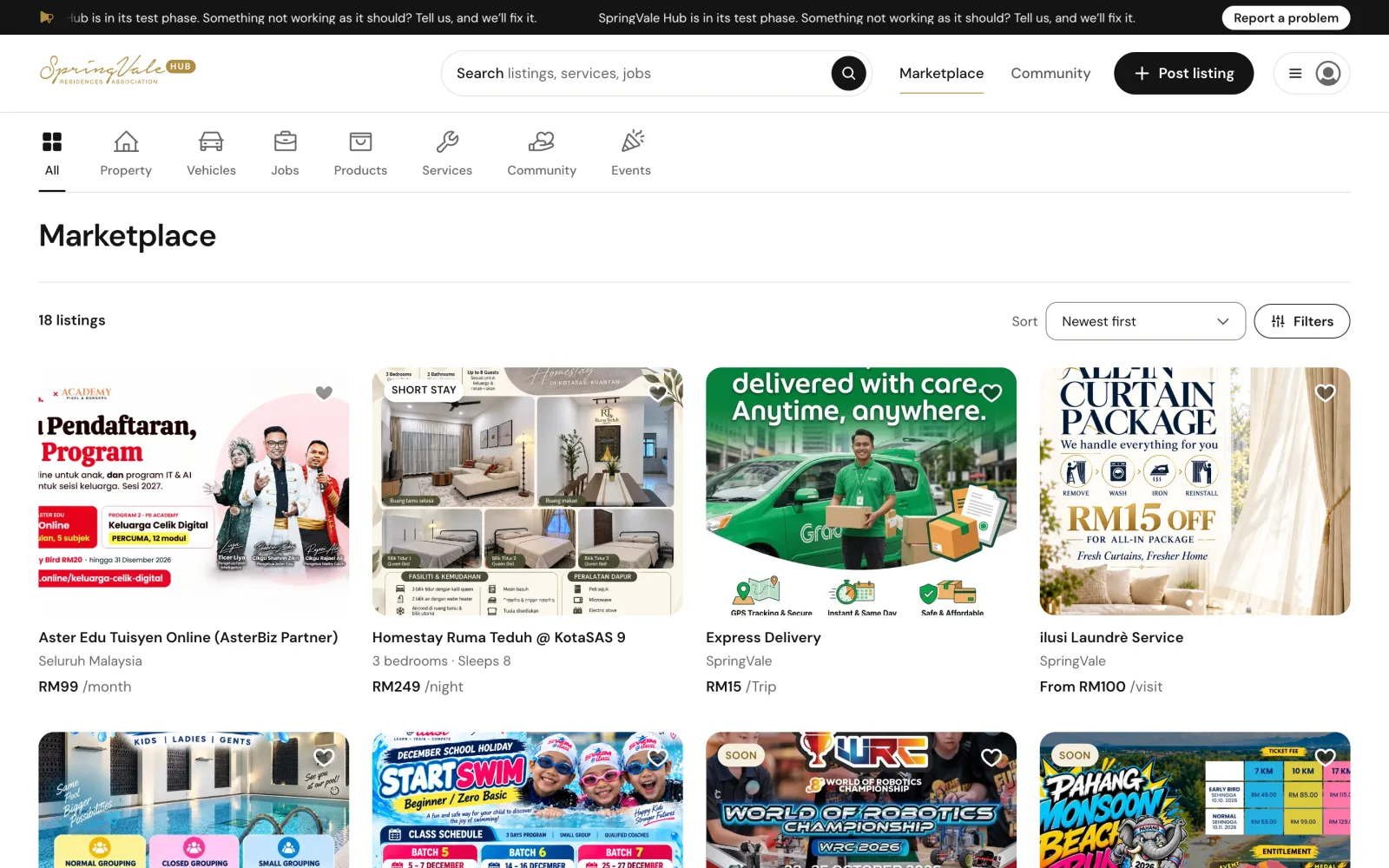Open the user profile avatar icon
Viewport: 1389px width, 868px height.
[x=1327, y=74]
